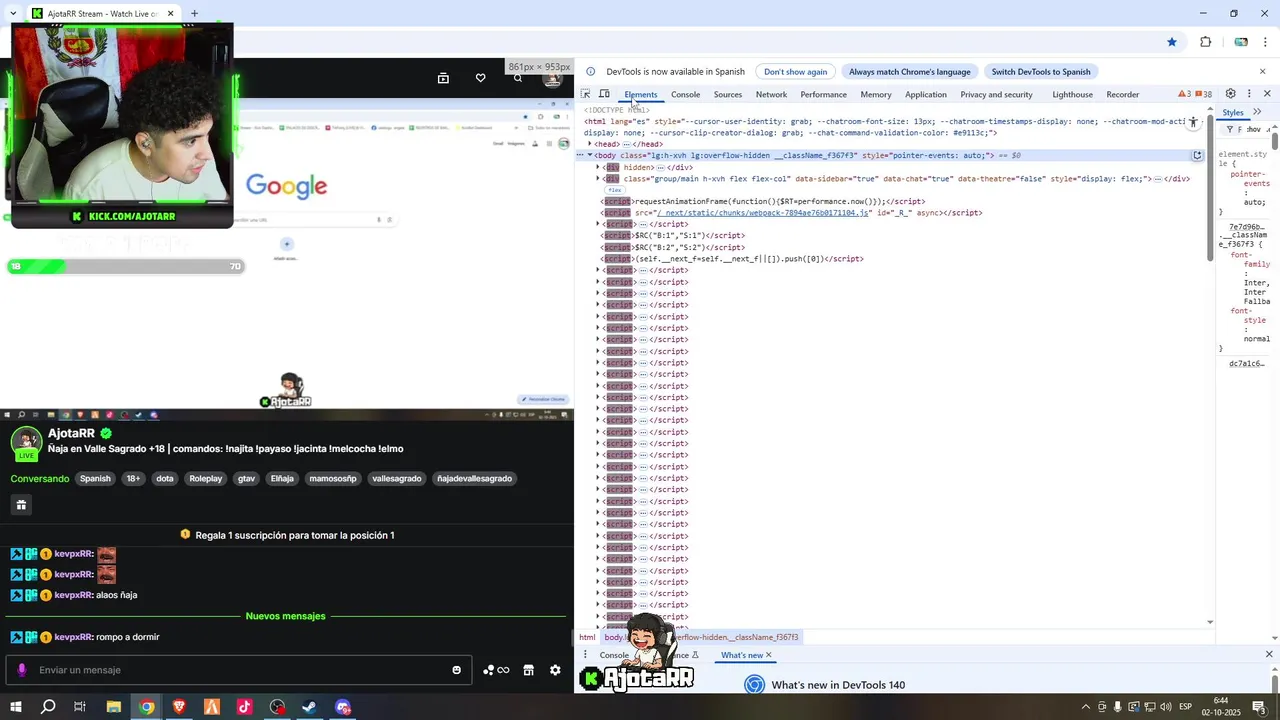This screenshot has height=720, width=1280.
Task: Click the errors count badge showing 3
Action: click(1185, 94)
